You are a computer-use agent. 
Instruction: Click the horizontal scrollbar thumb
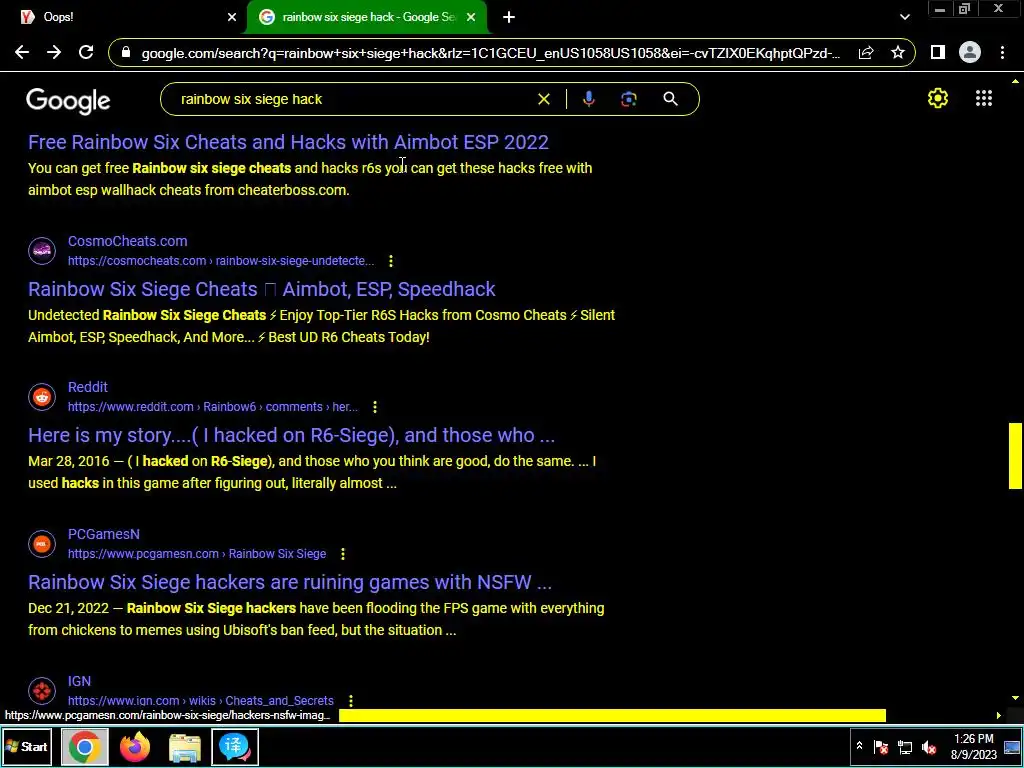click(612, 716)
